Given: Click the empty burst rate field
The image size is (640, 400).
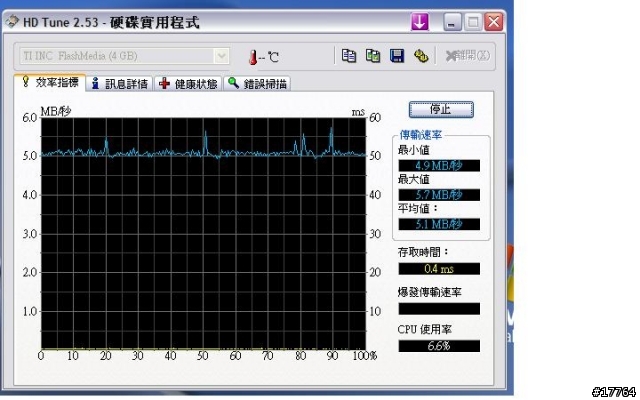Looking at the screenshot, I should click(x=439, y=309).
